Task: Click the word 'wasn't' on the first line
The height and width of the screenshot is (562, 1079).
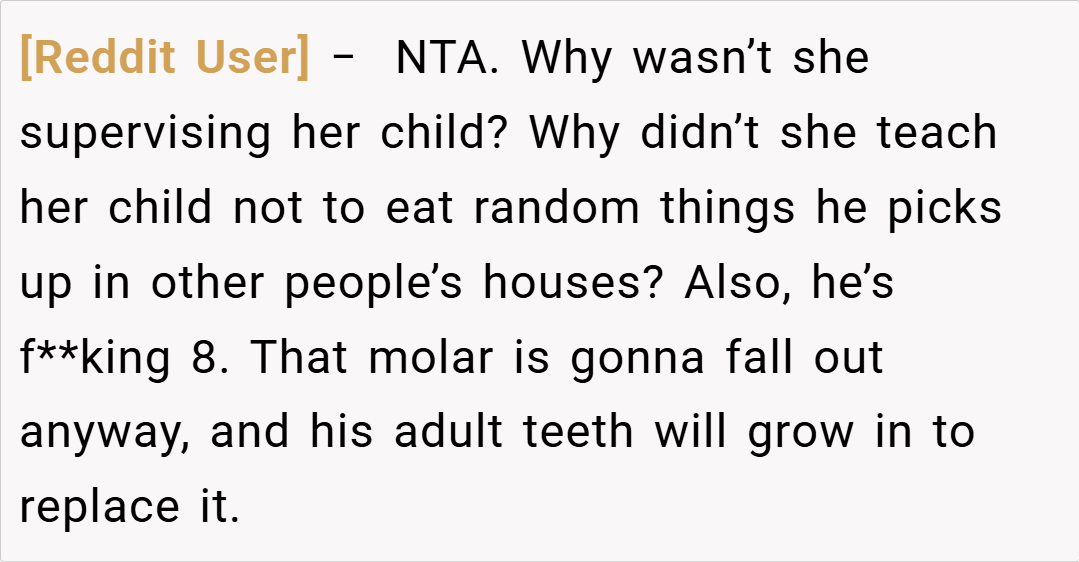Action: (705, 59)
